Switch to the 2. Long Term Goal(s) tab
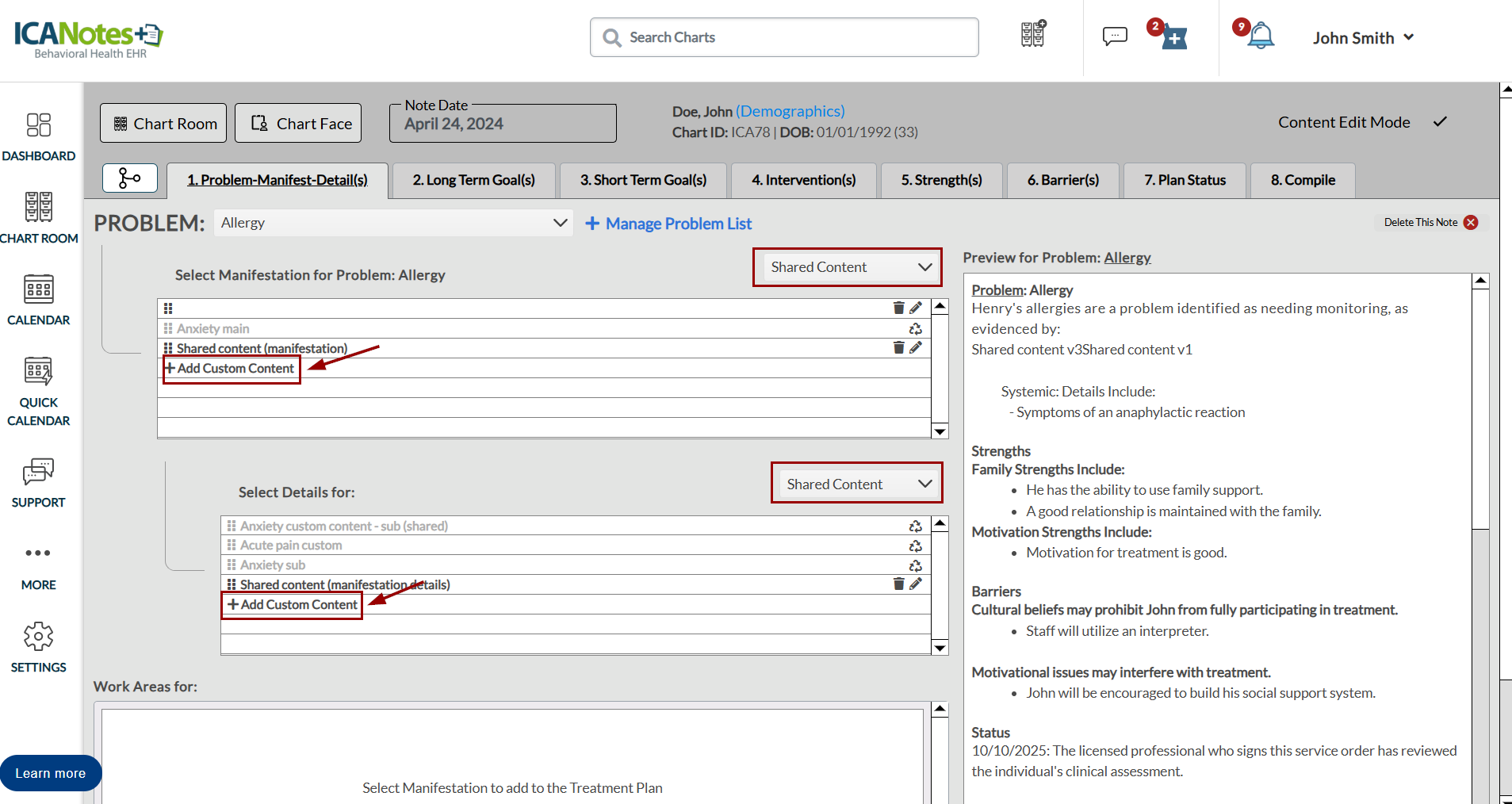The width and height of the screenshot is (1512, 804). (473, 180)
